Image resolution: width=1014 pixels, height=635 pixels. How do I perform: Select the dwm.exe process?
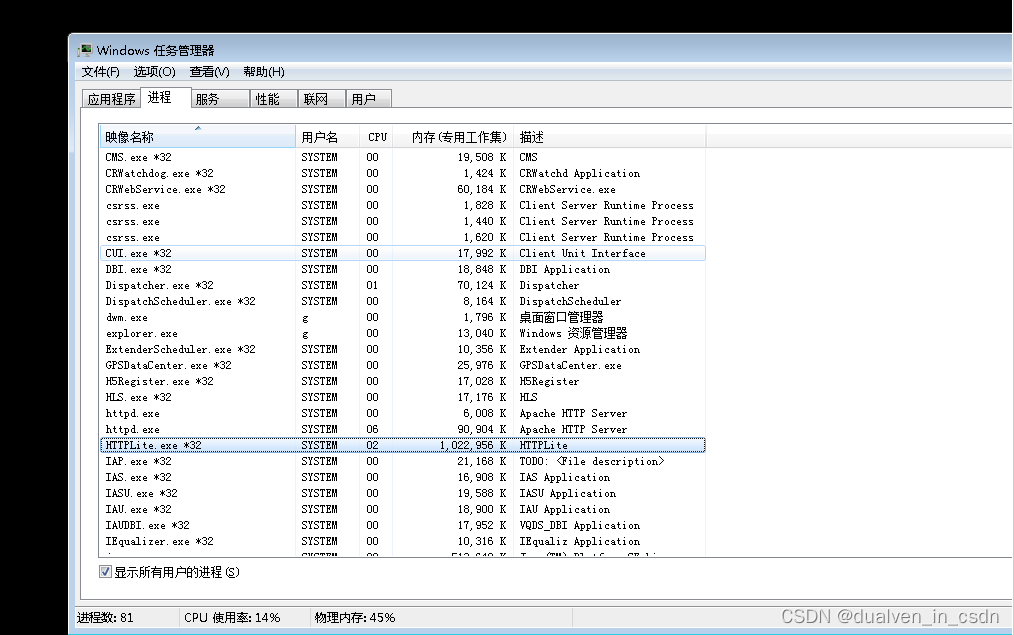coord(402,318)
